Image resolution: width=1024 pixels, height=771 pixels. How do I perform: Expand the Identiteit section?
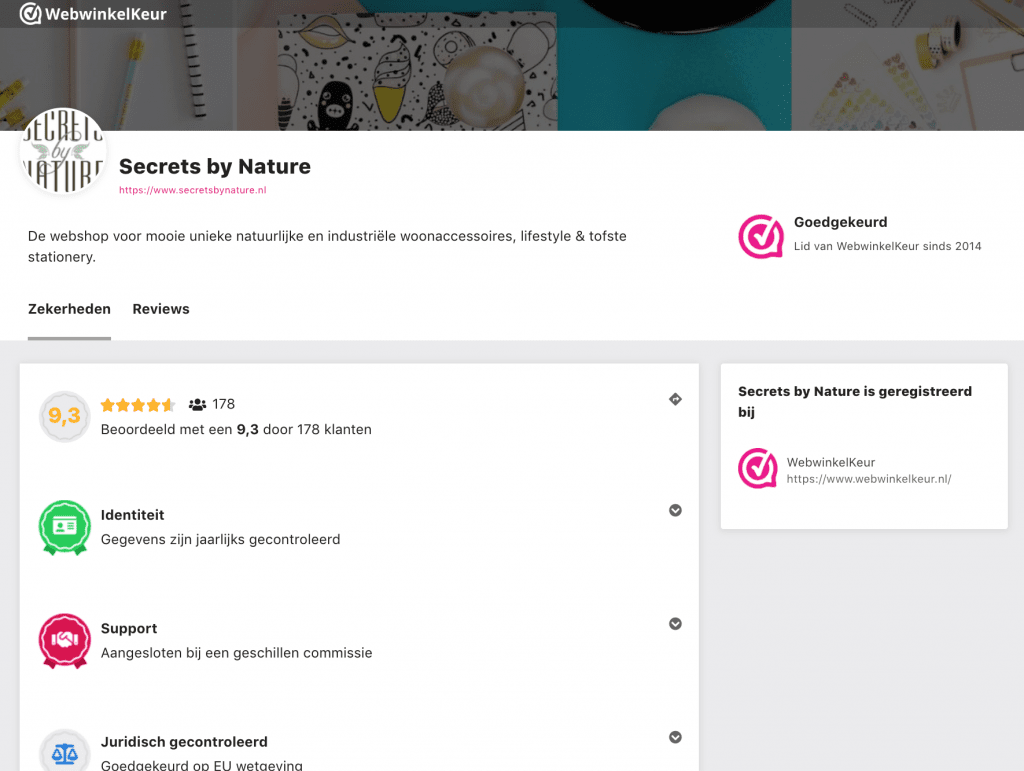click(x=675, y=510)
